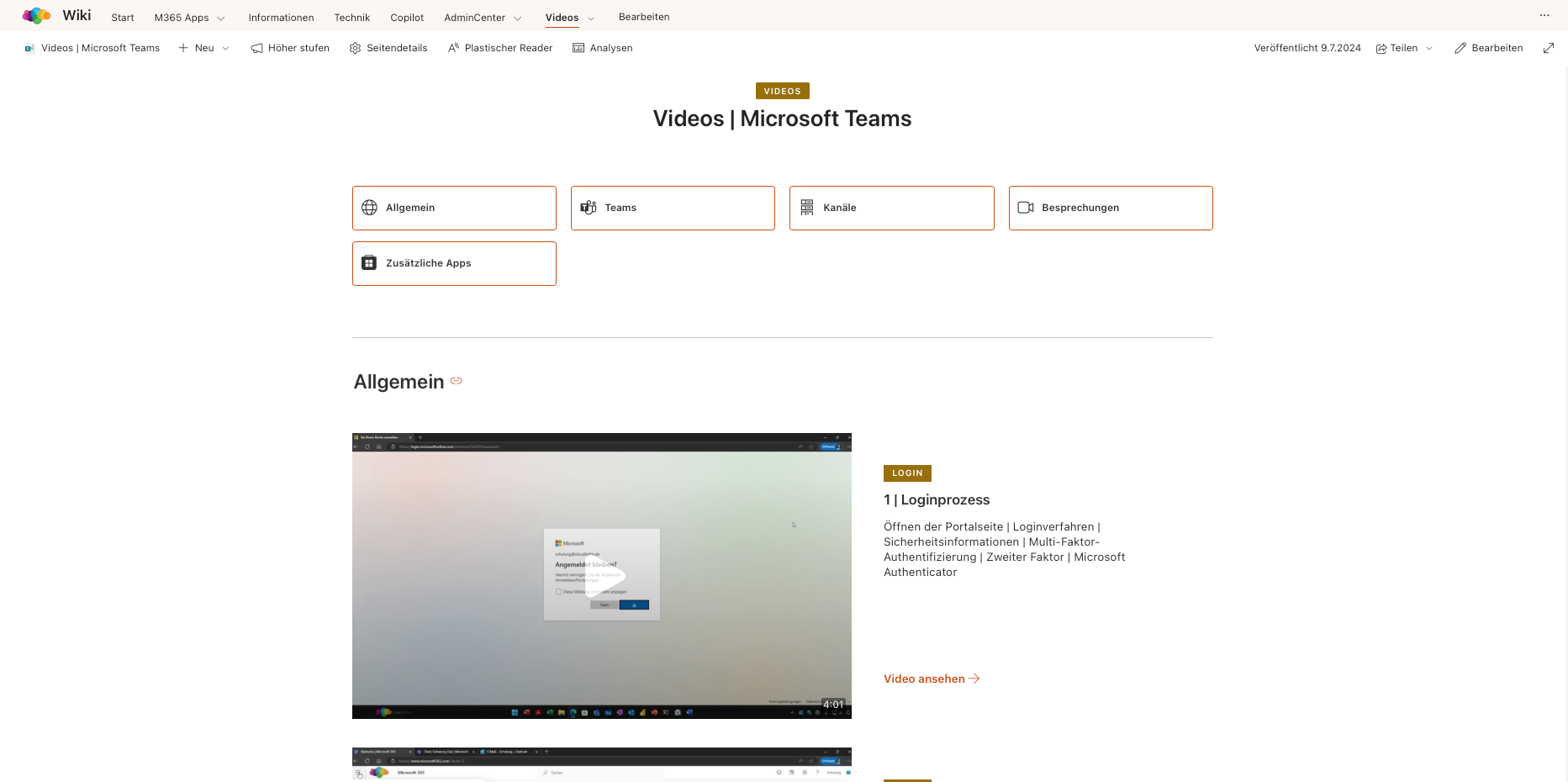Launch the Plastischer Reader

point(500,49)
